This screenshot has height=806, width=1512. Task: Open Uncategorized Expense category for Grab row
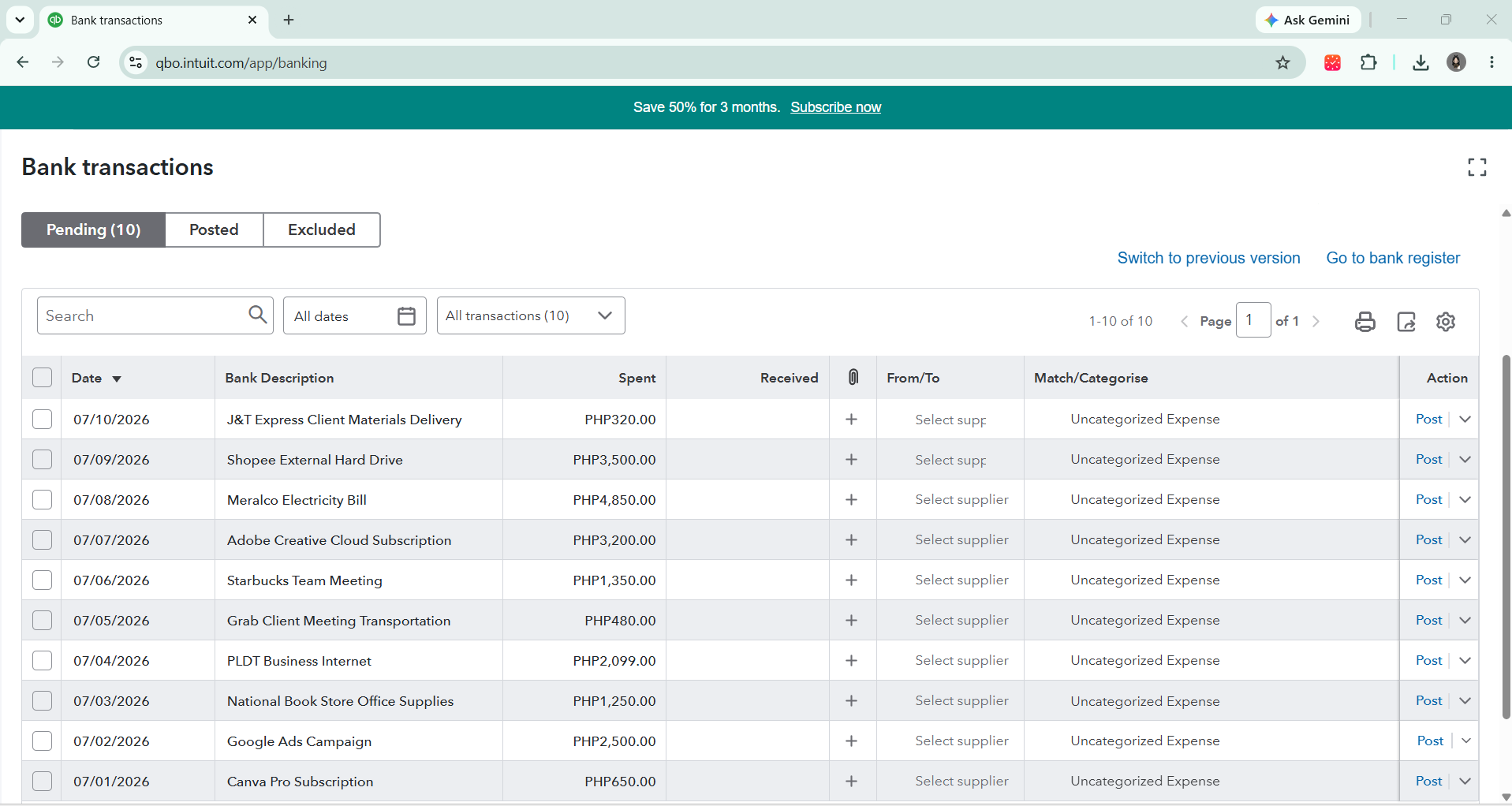point(1145,621)
